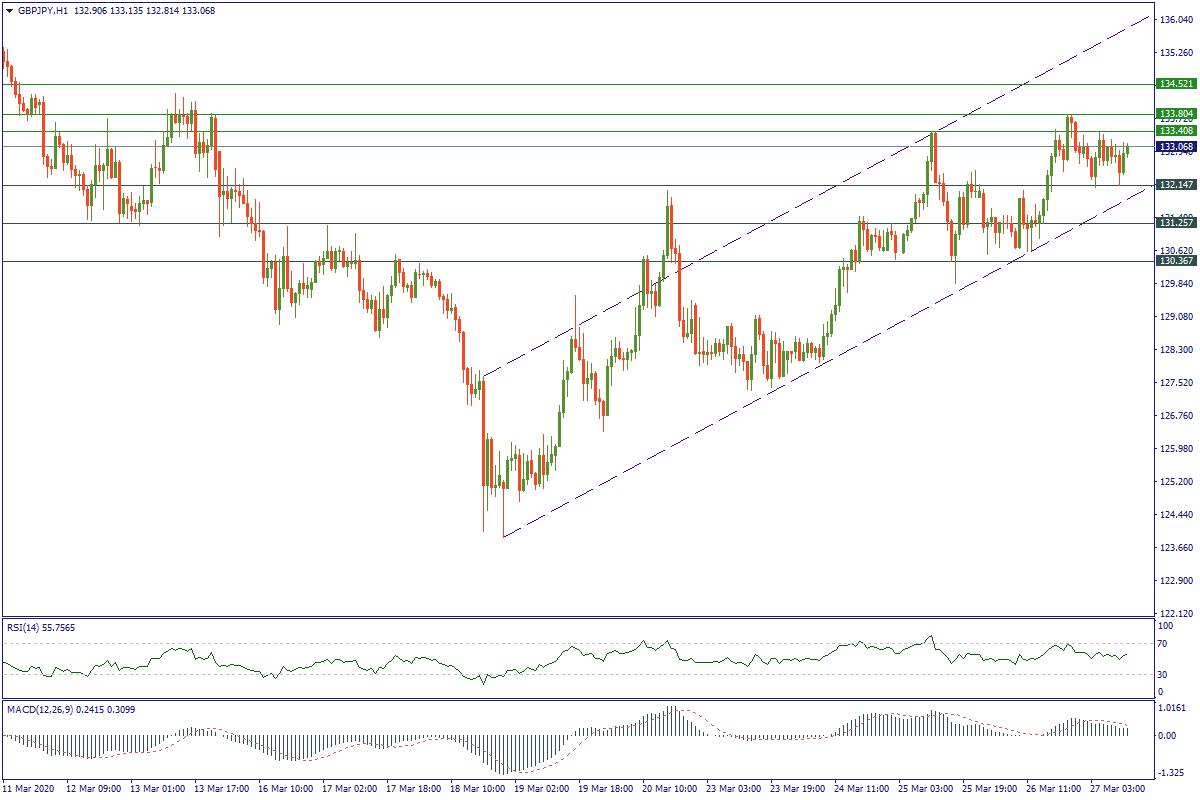Select the 132.147 horizontal level label
Viewport: 1200px width, 800px height.
point(1176,185)
